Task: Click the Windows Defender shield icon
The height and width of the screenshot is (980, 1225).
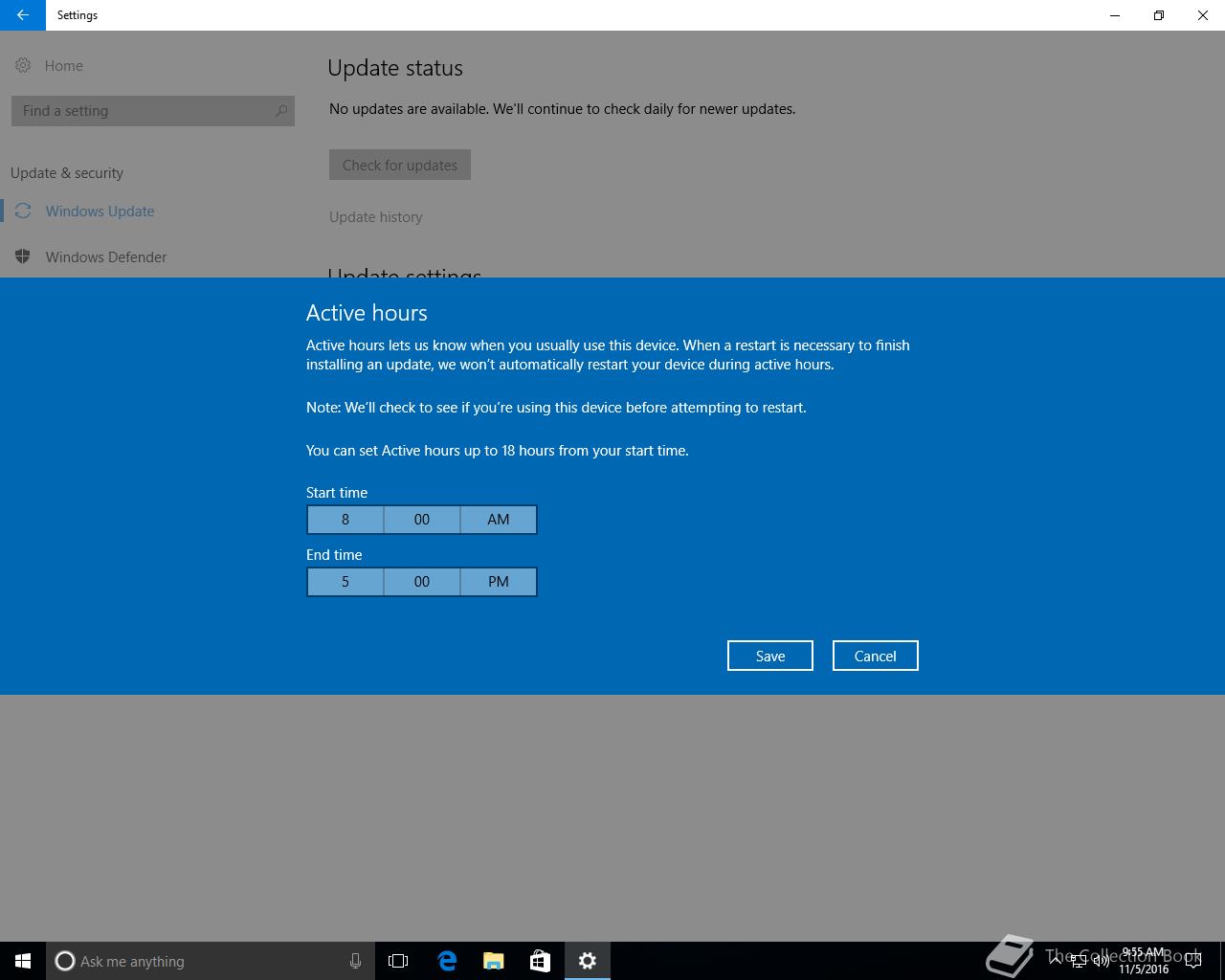Action: (23, 256)
